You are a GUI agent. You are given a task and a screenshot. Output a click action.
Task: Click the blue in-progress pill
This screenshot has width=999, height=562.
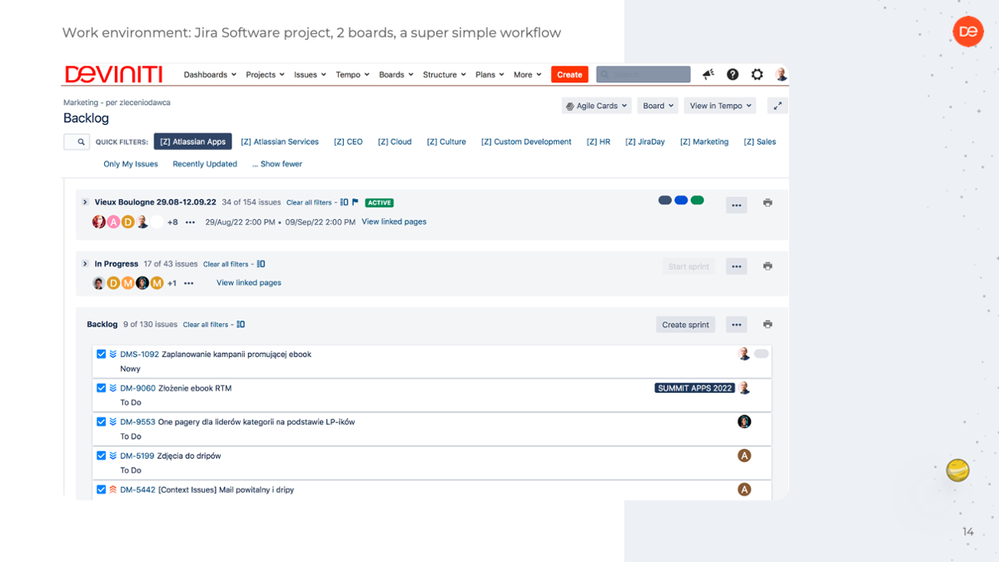point(681,200)
